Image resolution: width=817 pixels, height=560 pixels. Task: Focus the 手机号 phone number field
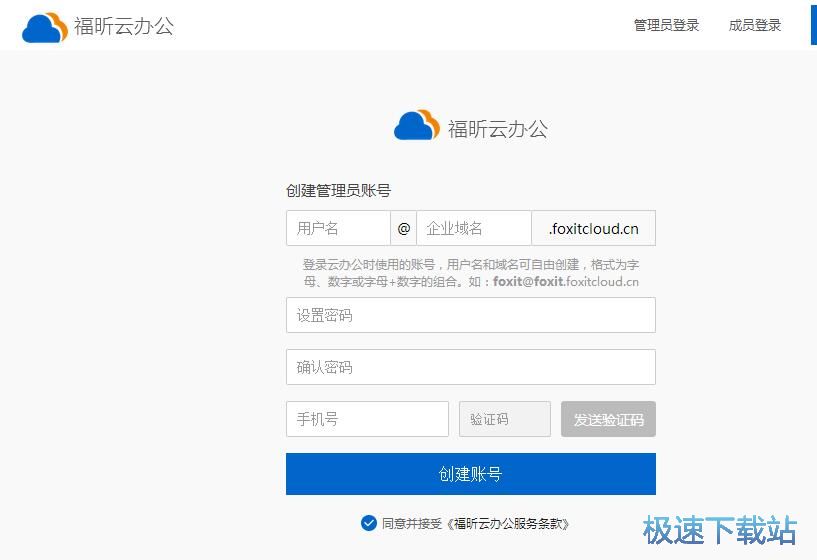(x=367, y=419)
